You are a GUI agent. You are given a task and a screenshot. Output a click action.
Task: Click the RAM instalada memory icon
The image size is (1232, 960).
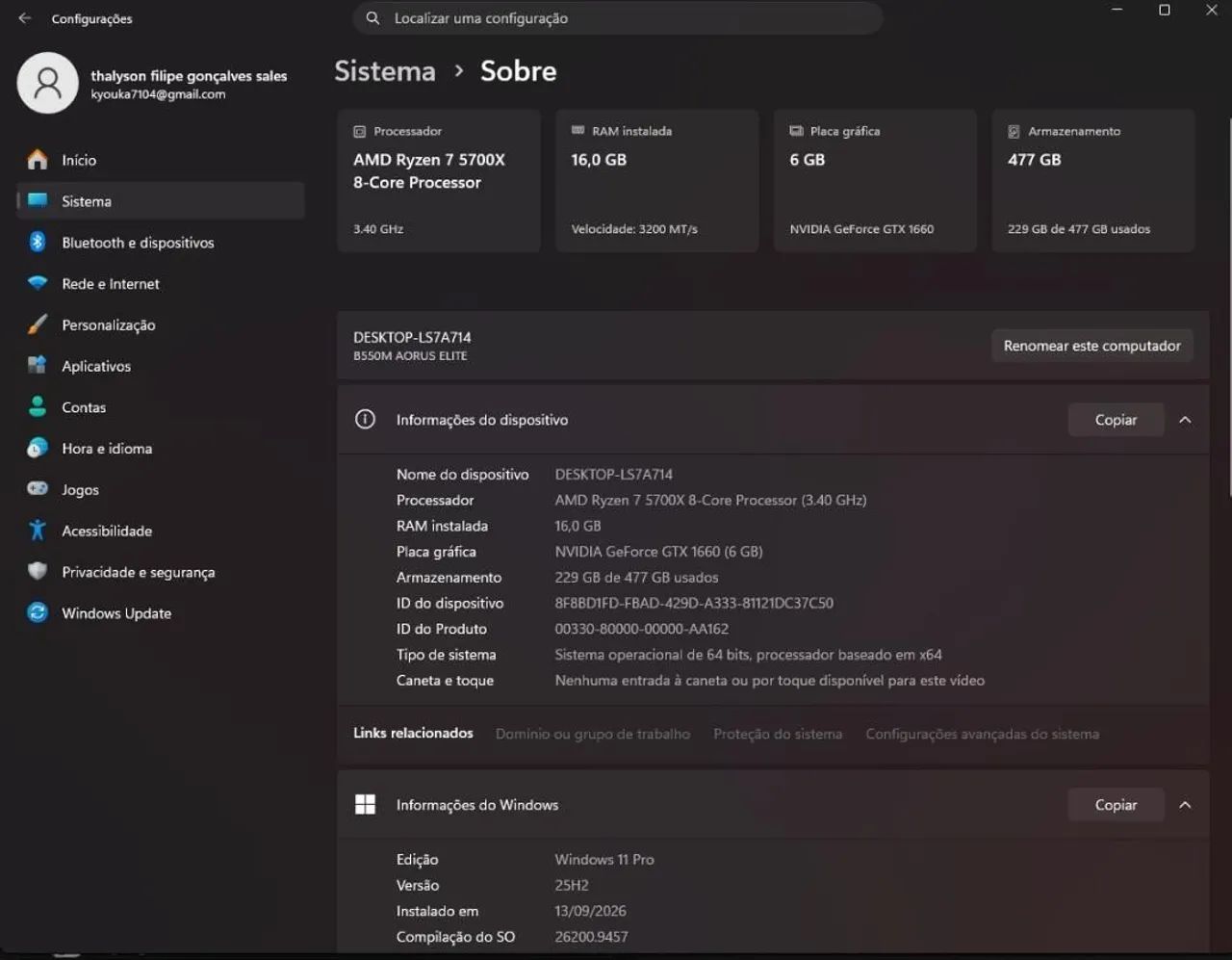click(x=577, y=130)
